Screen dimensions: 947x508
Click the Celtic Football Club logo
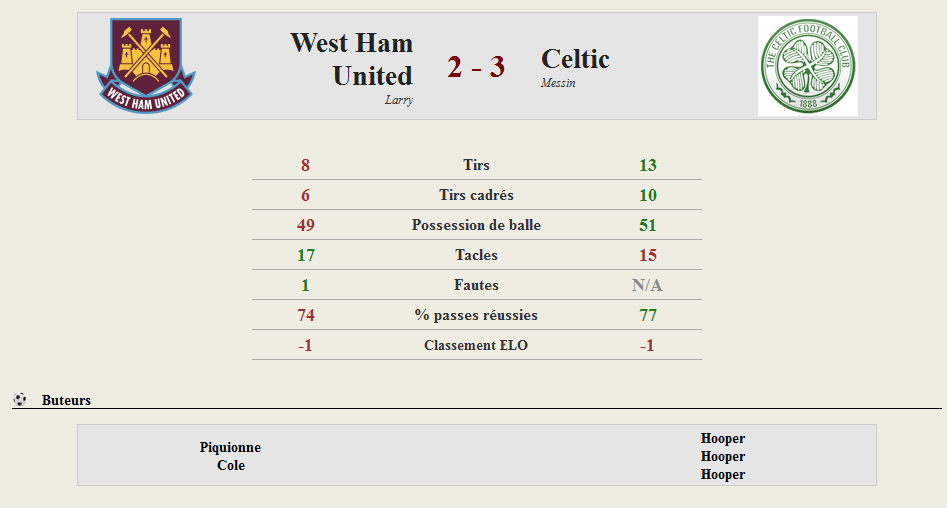coord(807,66)
